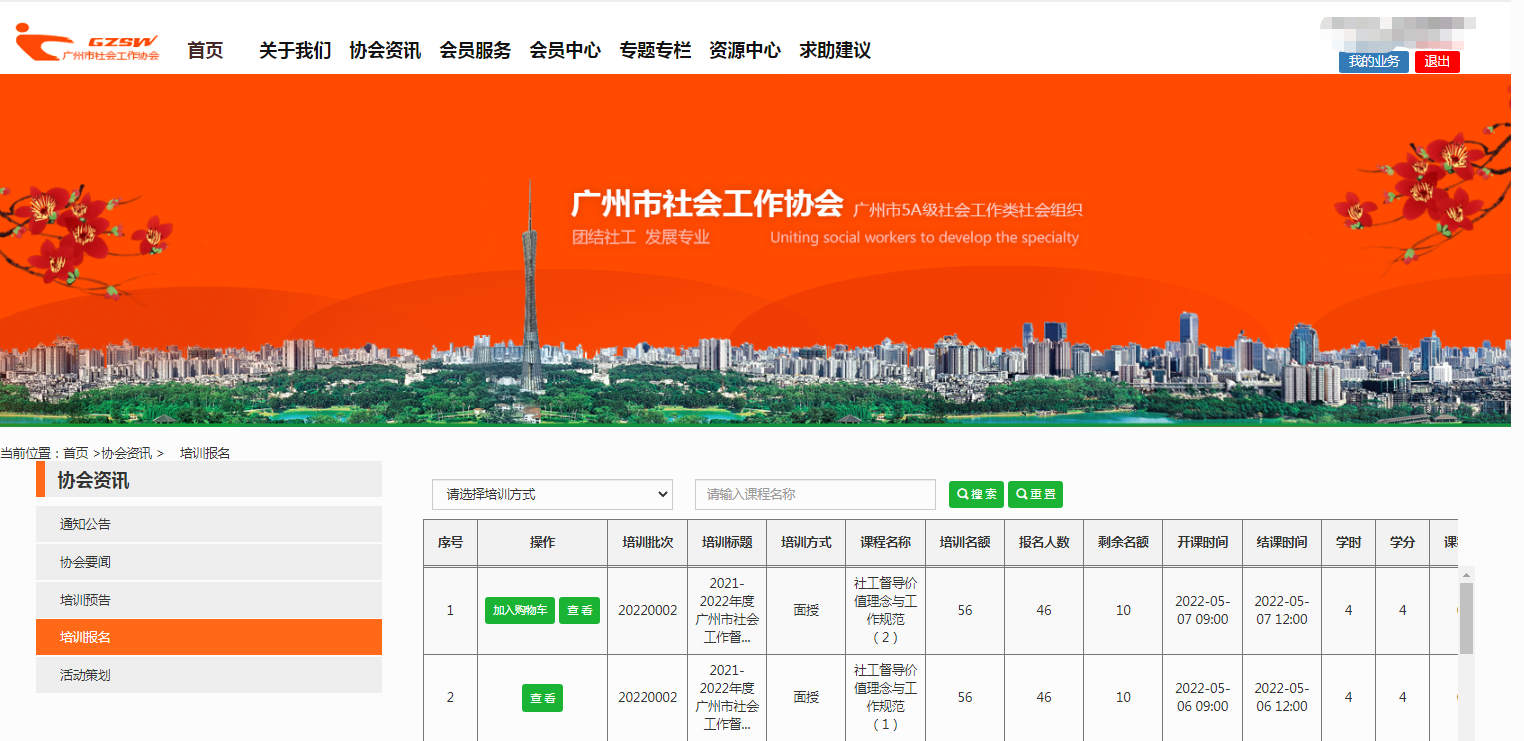The width and height of the screenshot is (1524, 741).
Task: Expand the 请选择培训方式 dropdown
Action: (x=552, y=494)
